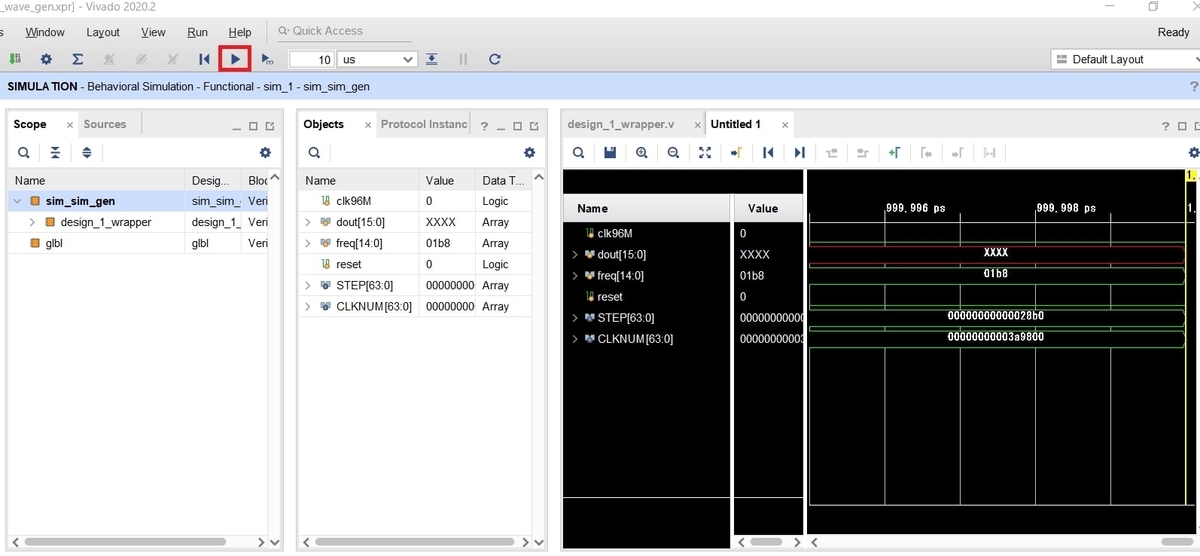Open the View menu
Viewport: 1200px width, 556px height.
(x=153, y=32)
